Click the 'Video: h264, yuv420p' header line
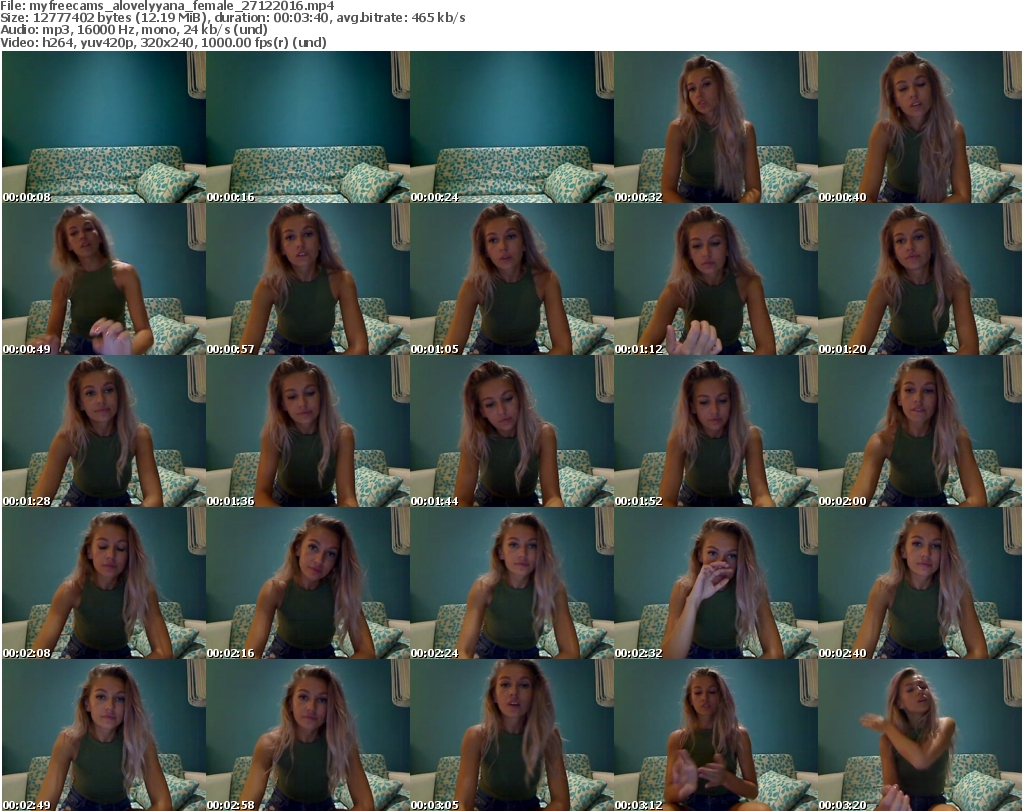 (x=163, y=42)
